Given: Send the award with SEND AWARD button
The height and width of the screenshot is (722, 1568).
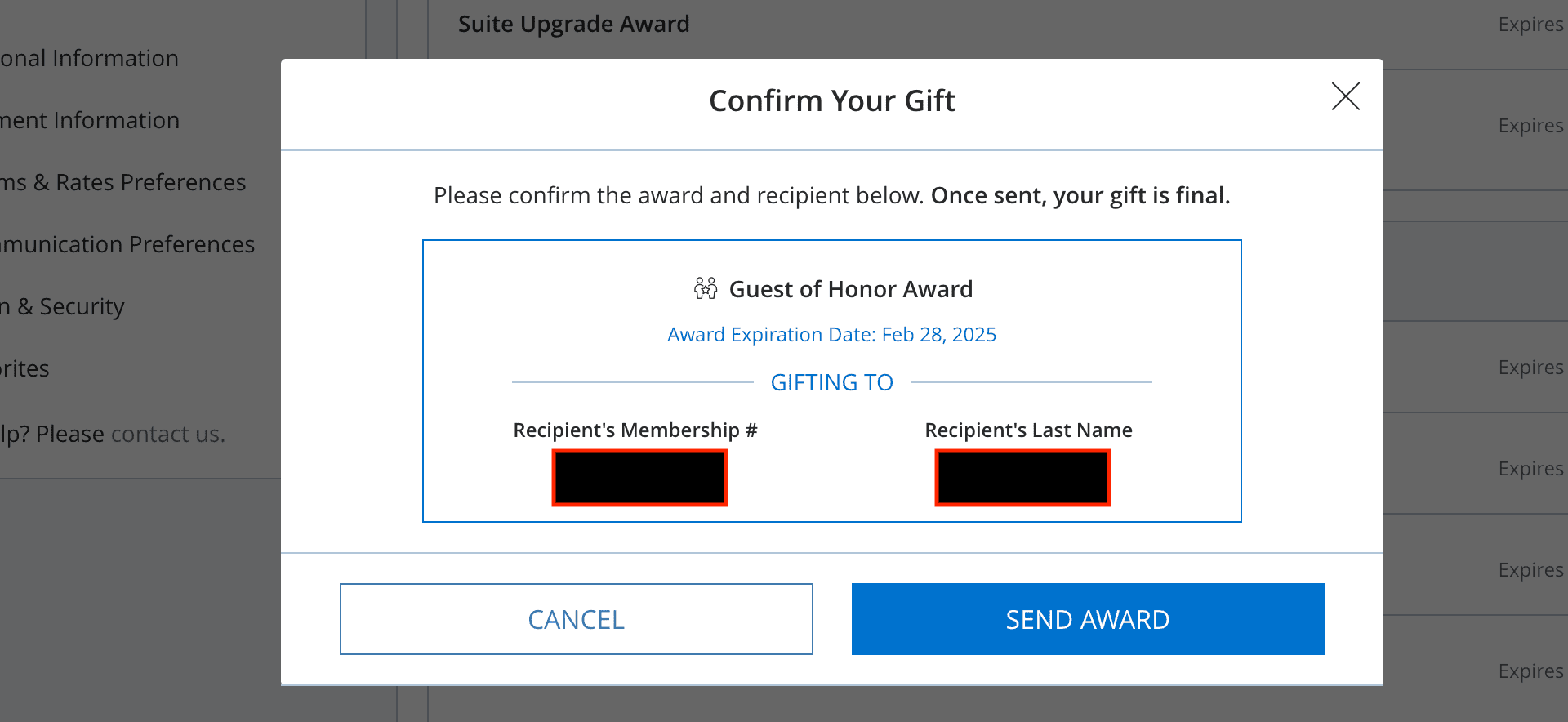Looking at the screenshot, I should click(1088, 619).
